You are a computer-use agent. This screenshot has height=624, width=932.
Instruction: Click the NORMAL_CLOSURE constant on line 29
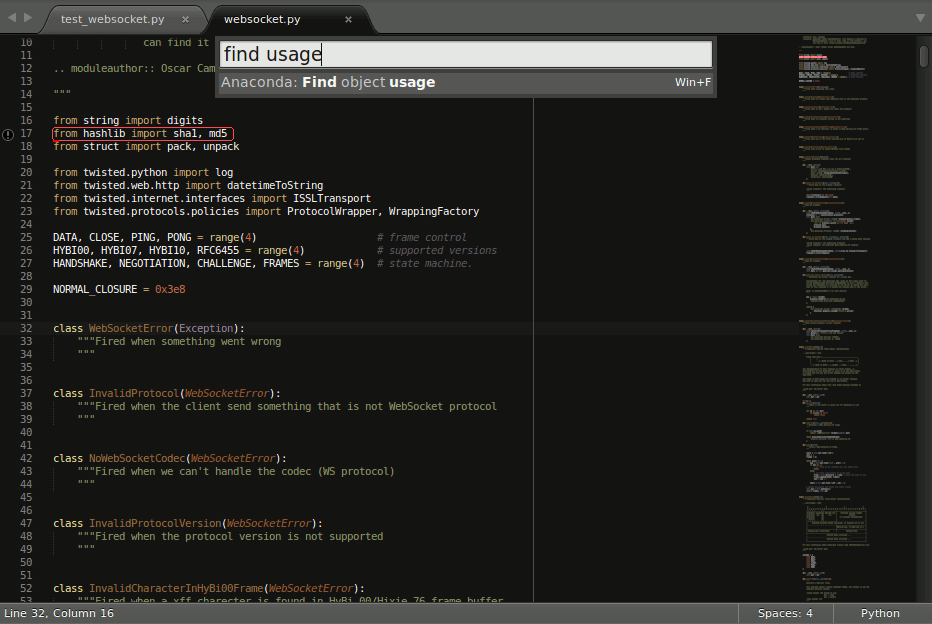[x=95, y=289]
